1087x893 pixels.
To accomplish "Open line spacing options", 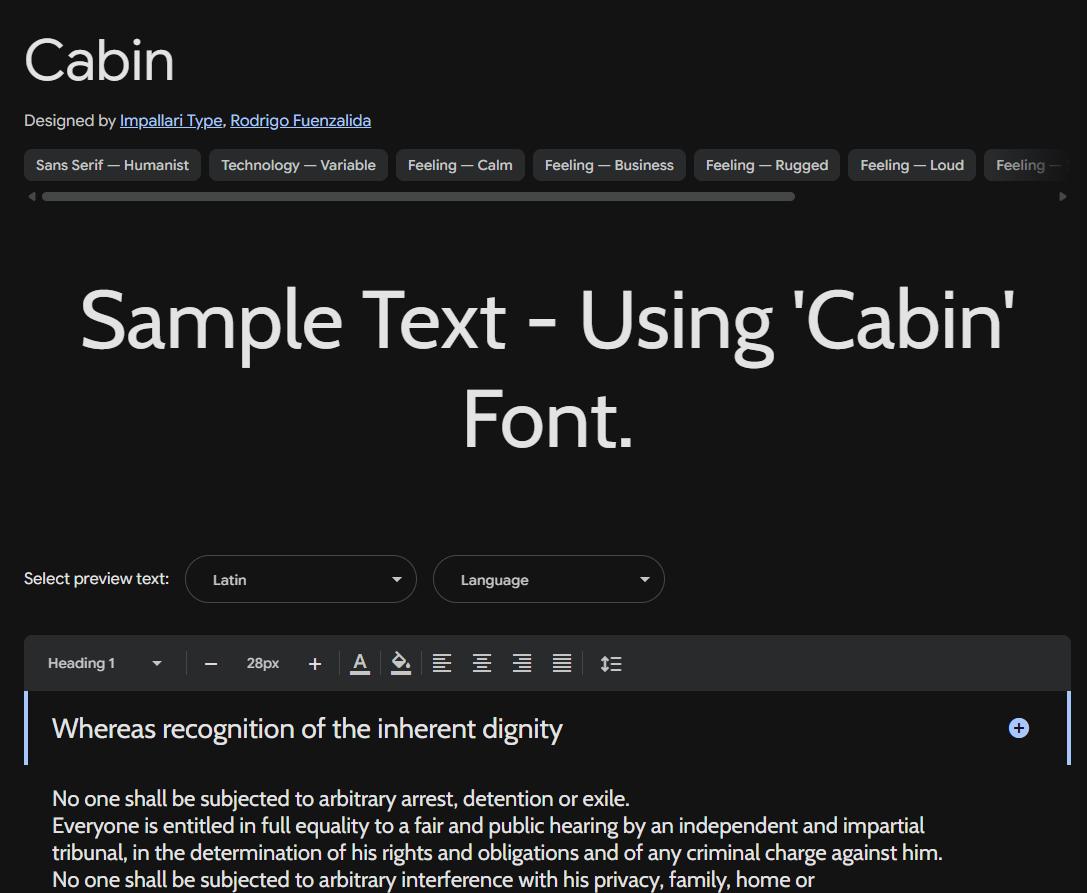I will (611, 664).
